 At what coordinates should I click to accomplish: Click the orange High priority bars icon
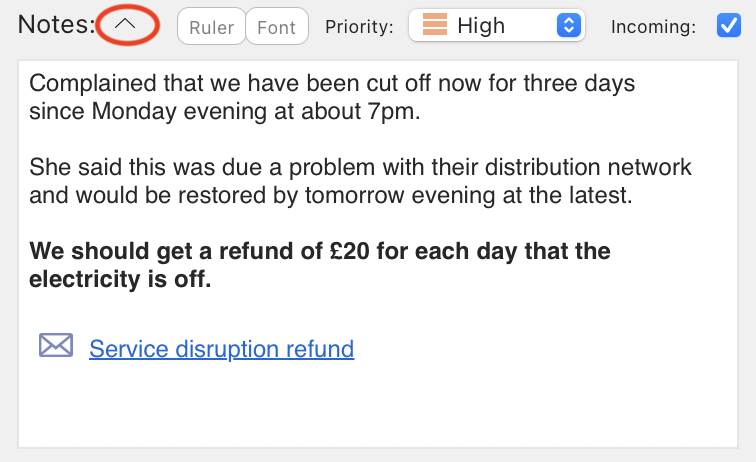434,26
